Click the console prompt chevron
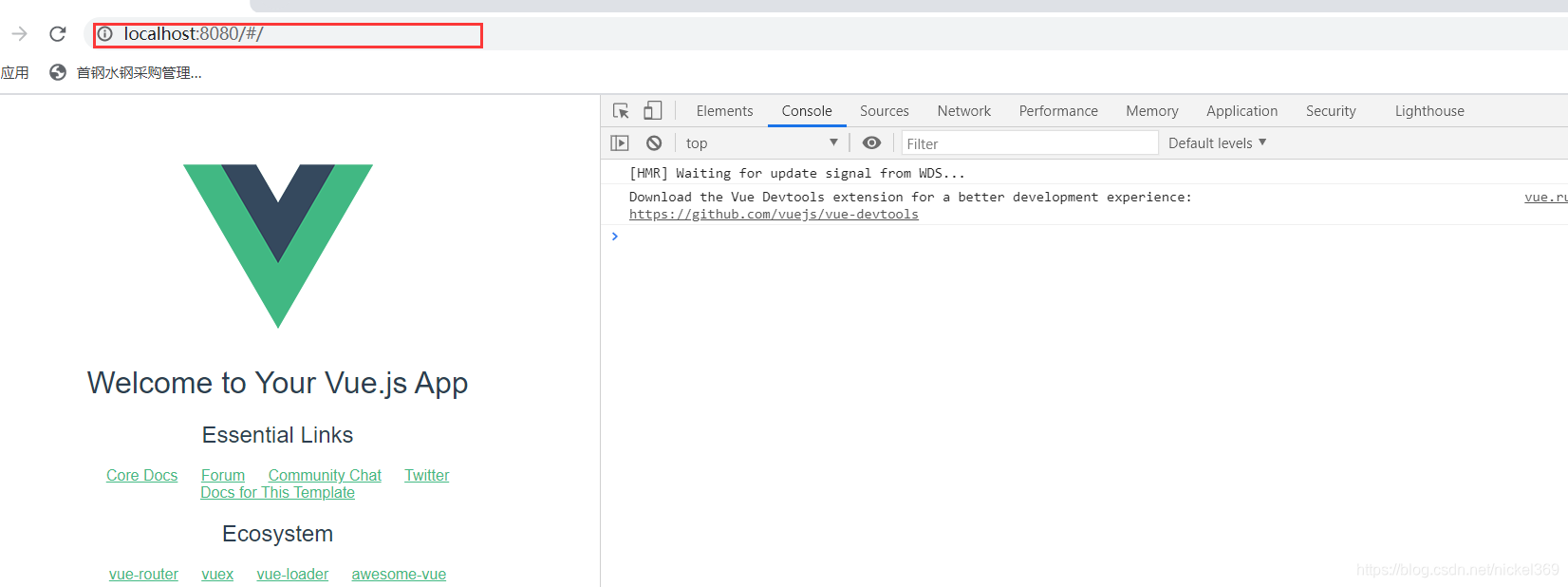The image size is (1568, 587). pyautogui.click(x=615, y=237)
